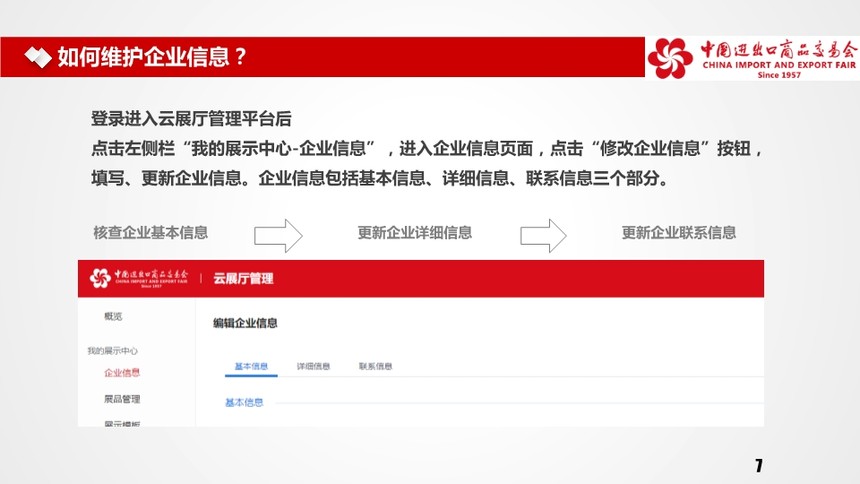Click the slide title 如何维护企业信息

click(x=152, y=57)
